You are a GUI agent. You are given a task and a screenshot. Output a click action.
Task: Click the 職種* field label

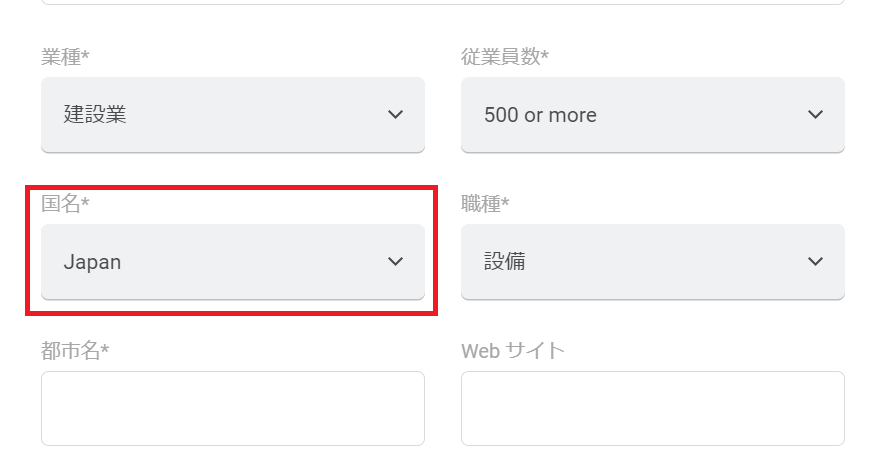(x=485, y=203)
